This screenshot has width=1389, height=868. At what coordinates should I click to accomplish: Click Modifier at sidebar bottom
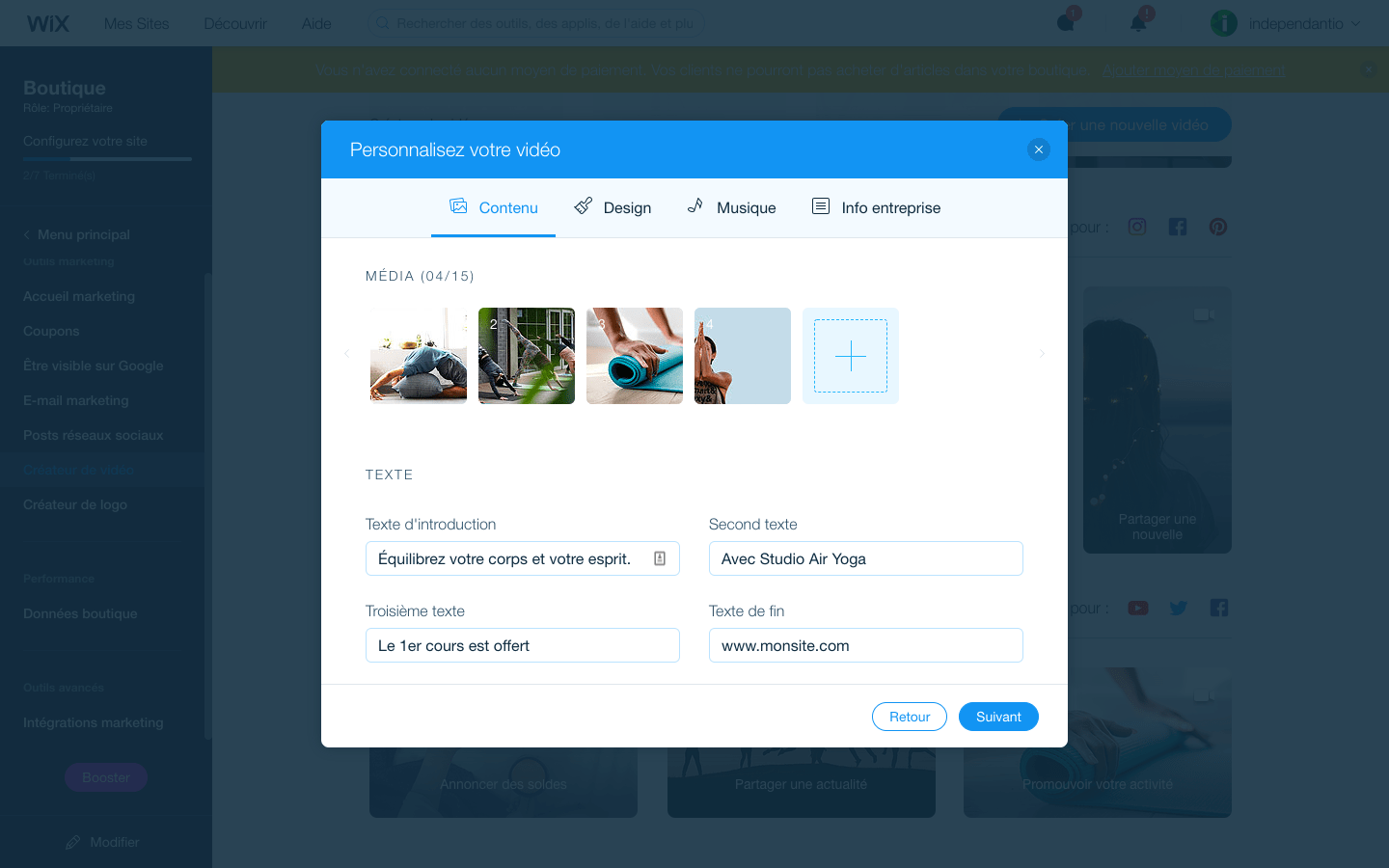pos(102,842)
